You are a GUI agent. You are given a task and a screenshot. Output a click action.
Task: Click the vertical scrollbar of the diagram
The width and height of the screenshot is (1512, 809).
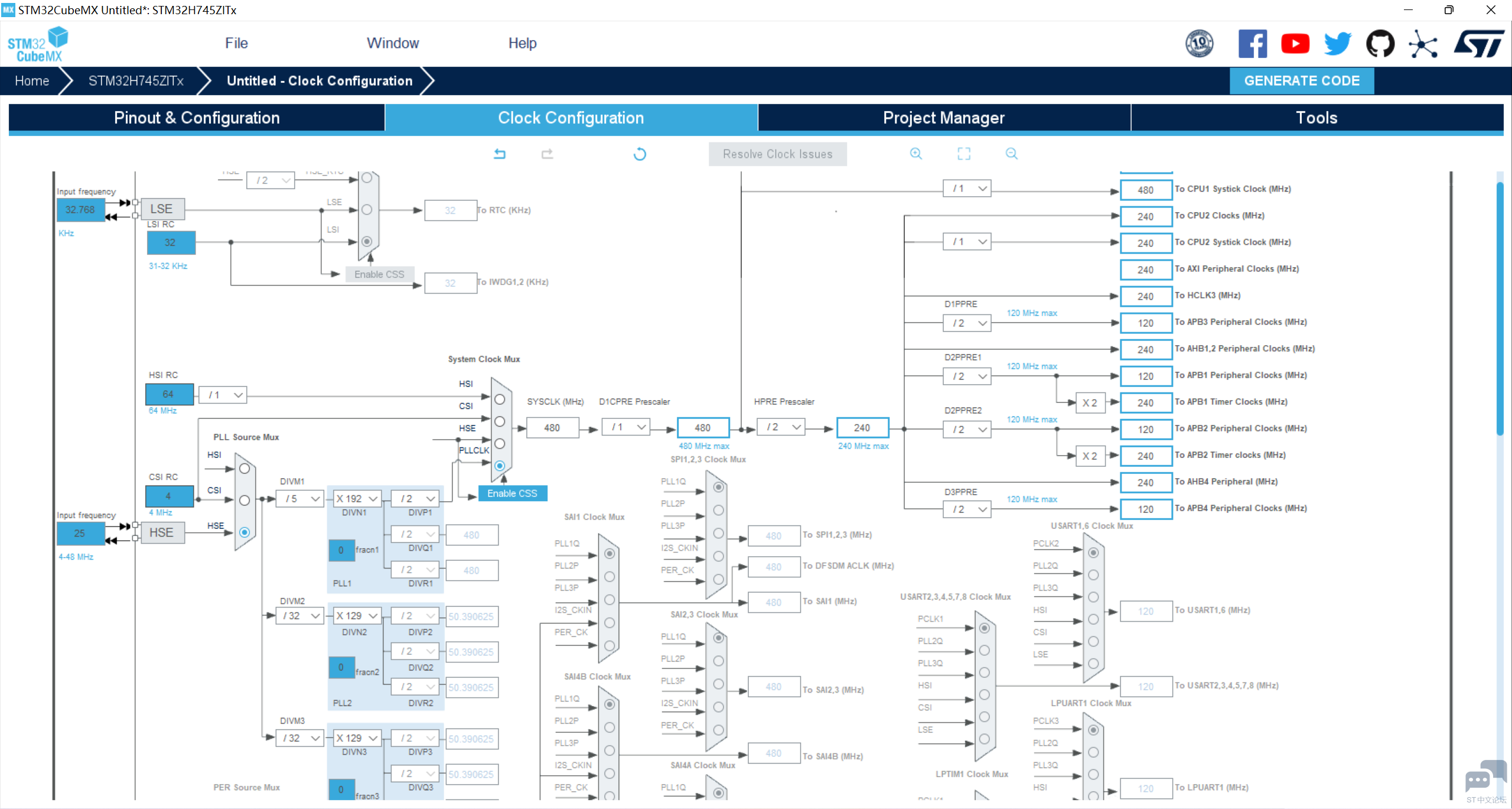tap(1500, 309)
